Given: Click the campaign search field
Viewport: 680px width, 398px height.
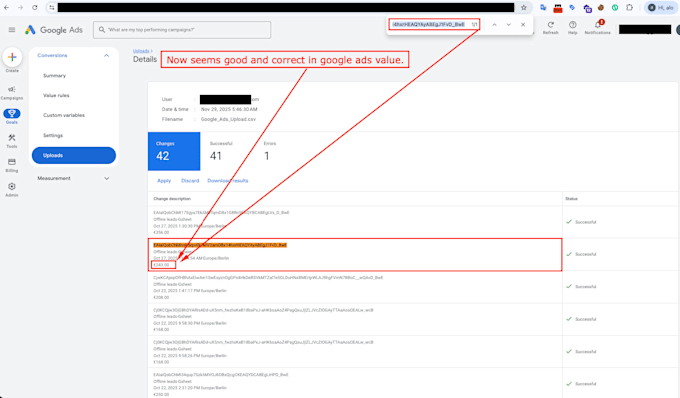Looking at the screenshot, I should [182, 29].
